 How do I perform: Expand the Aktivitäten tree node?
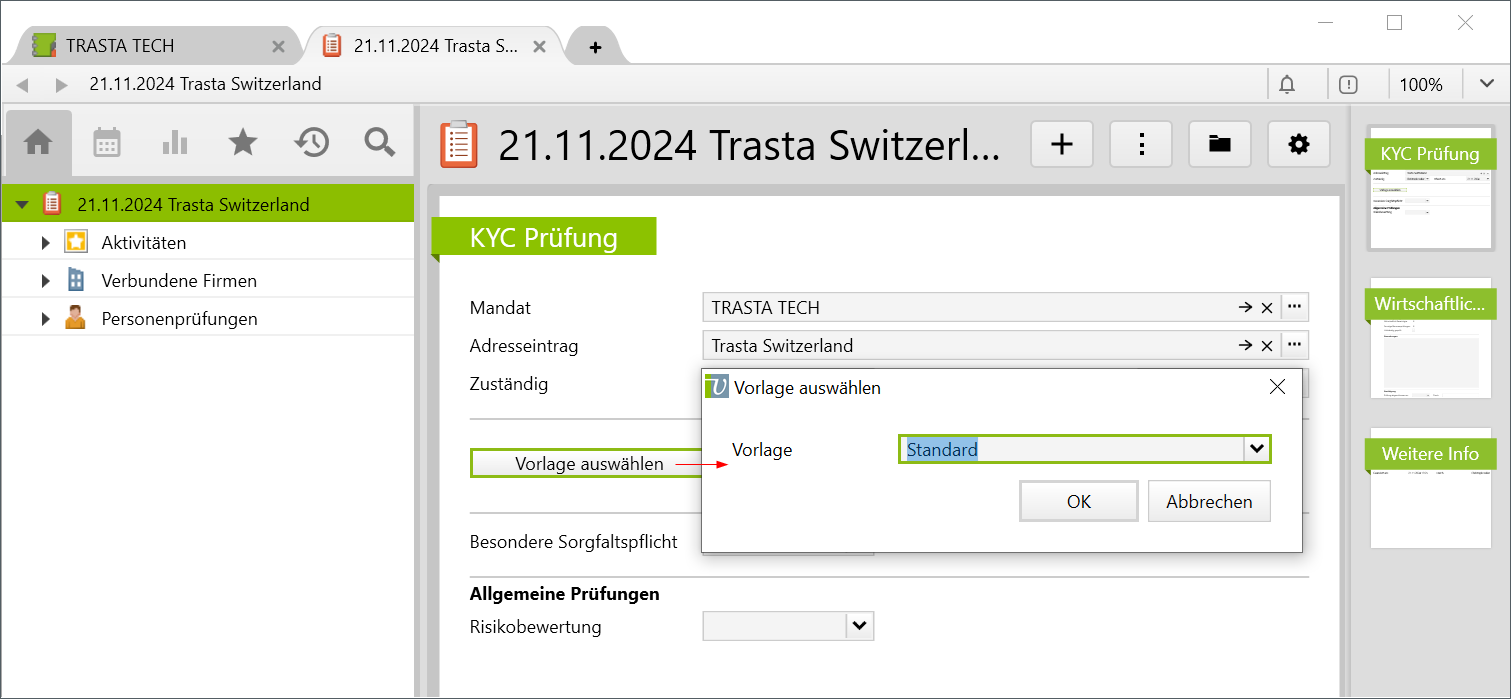45,243
